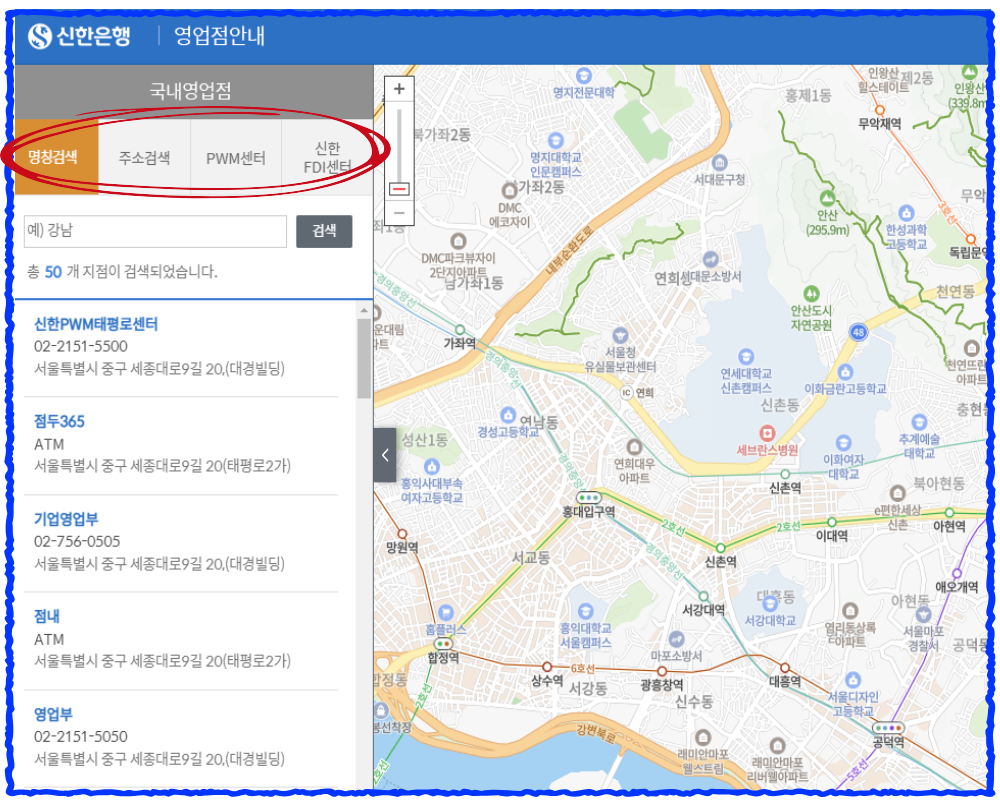Image resolution: width=1000 pixels, height=800 pixels.
Task: Switch to the 주소검색 tab
Action: [x=145, y=157]
